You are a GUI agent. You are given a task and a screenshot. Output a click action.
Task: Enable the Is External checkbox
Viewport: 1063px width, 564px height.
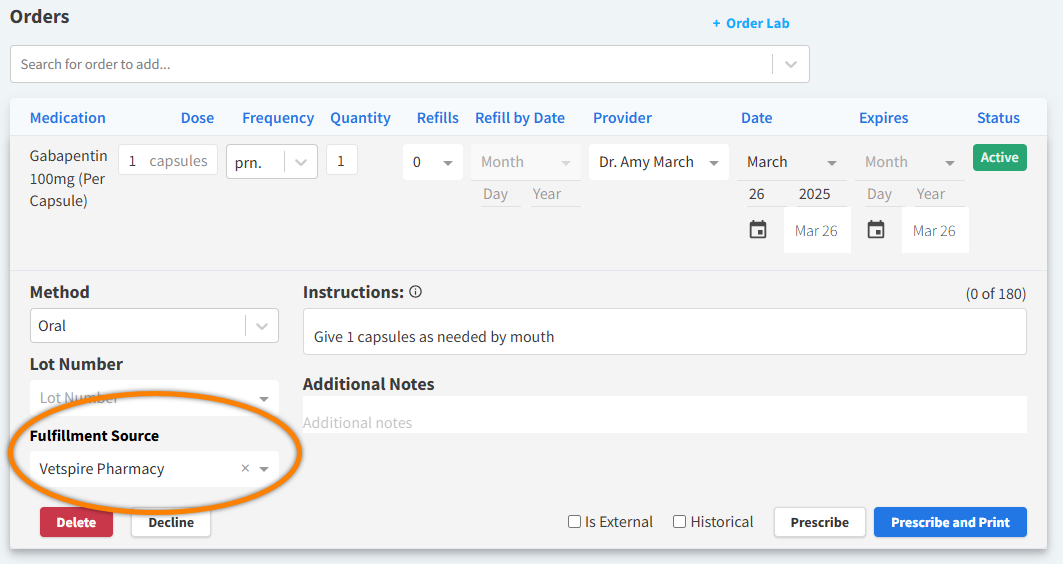coord(574,522)
